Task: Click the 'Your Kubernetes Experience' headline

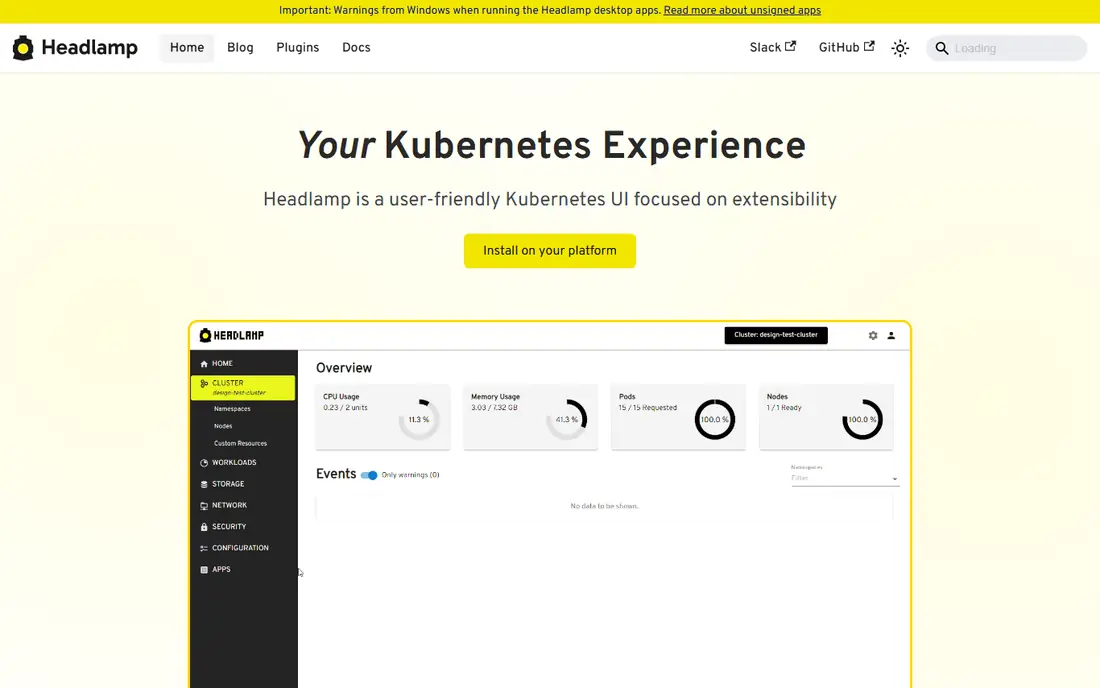Action: (551, 146)
